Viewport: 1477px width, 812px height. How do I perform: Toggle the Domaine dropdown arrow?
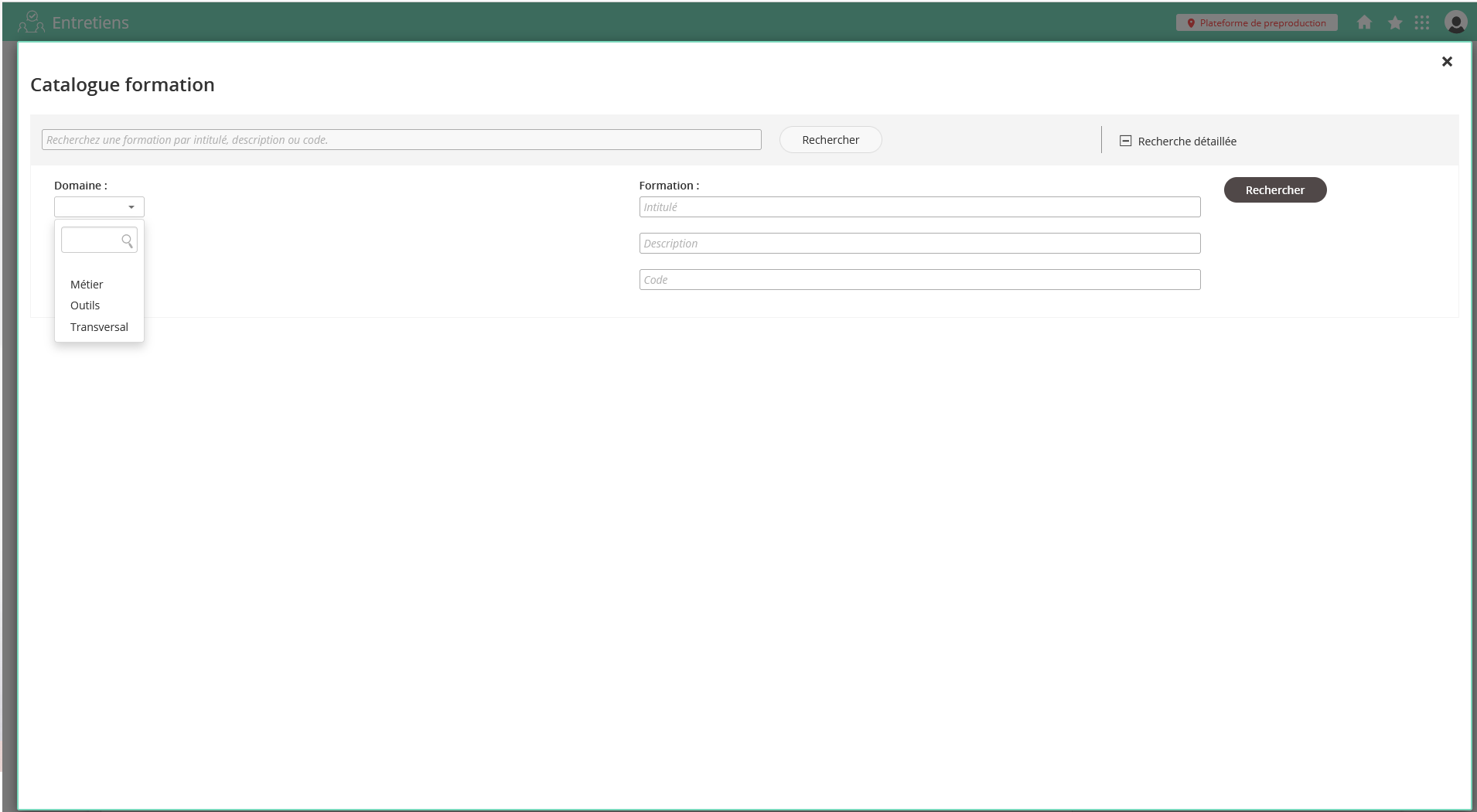coord(131,207)
